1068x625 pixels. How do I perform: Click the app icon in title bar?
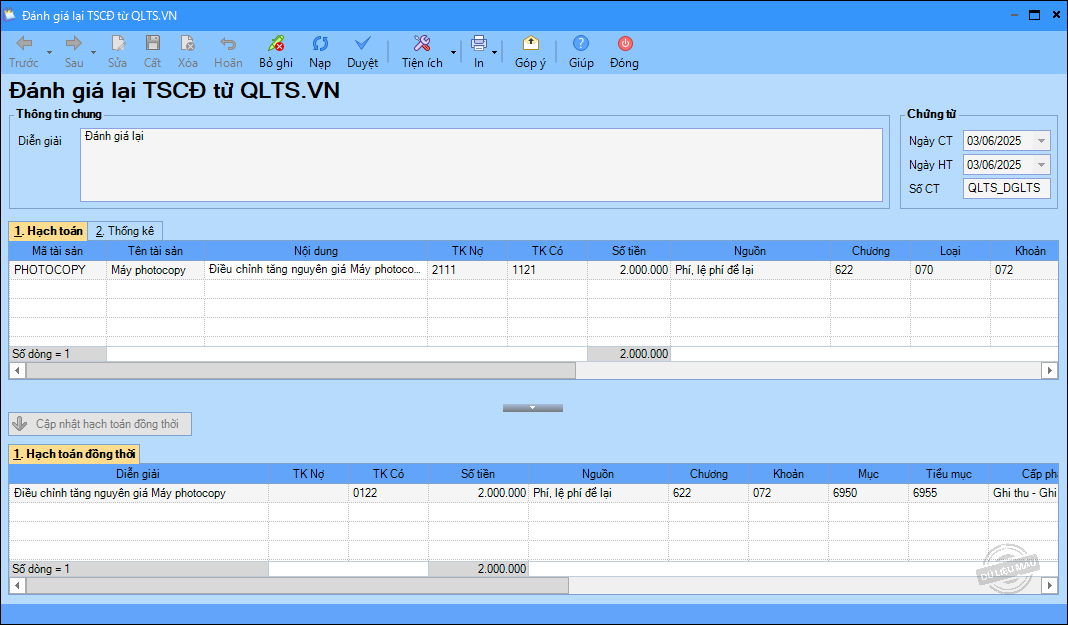(x=10, y=15)
